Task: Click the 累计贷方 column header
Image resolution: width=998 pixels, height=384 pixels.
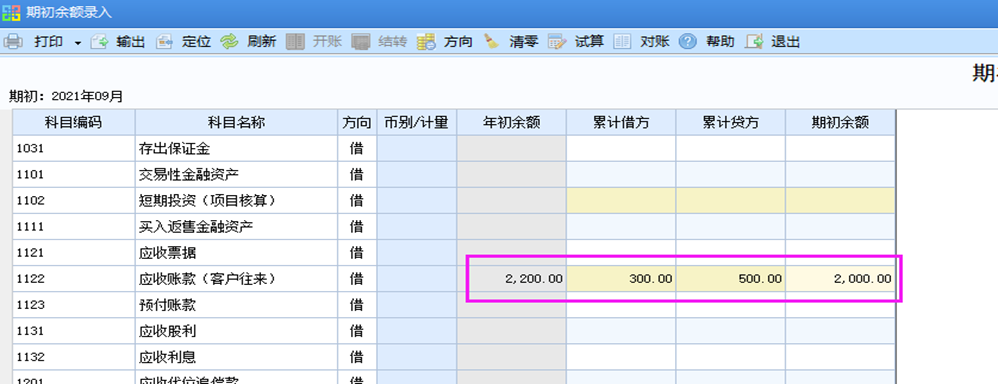Action: pos(731,122)
